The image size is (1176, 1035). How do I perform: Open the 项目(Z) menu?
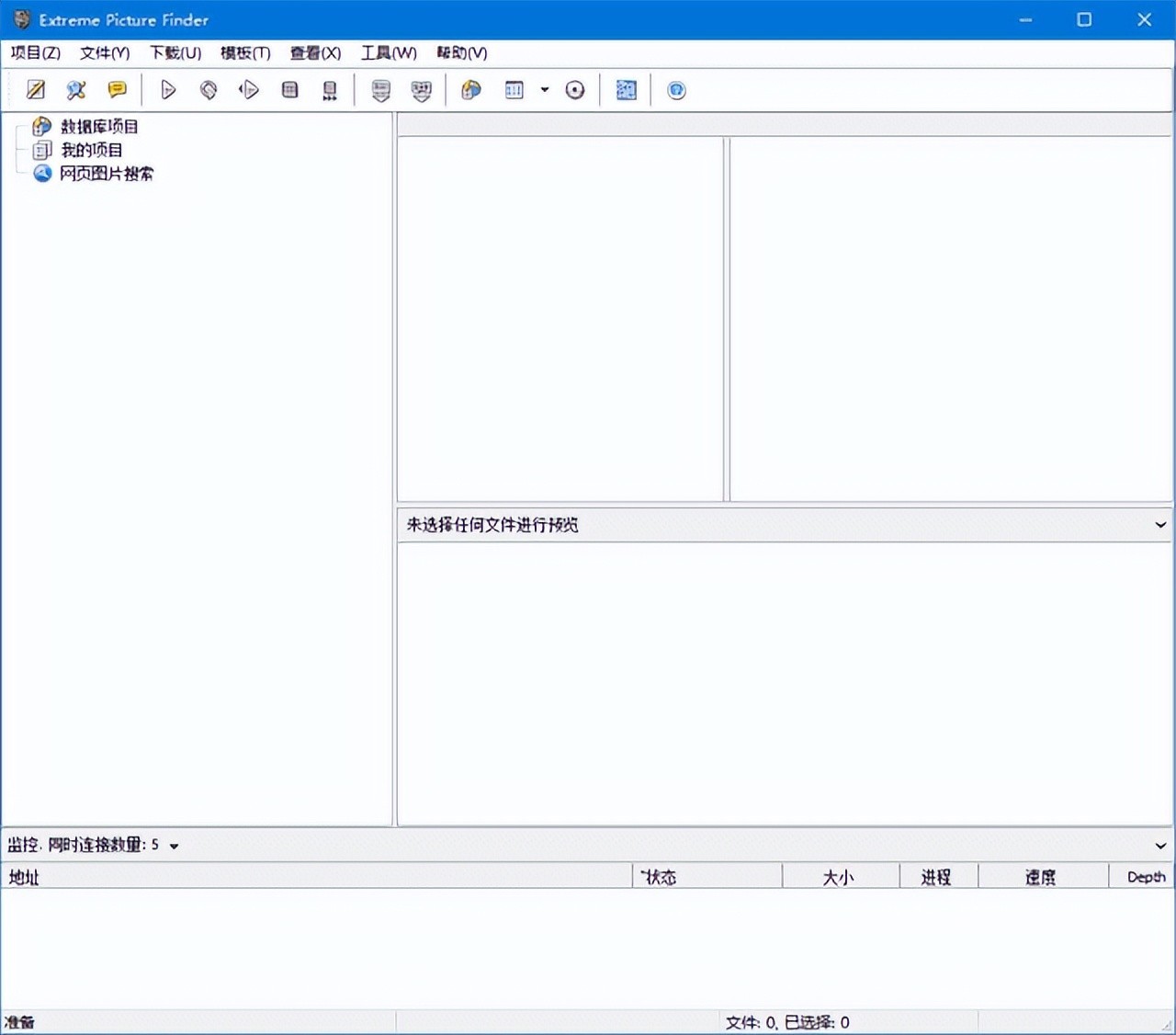click(36, 53)
